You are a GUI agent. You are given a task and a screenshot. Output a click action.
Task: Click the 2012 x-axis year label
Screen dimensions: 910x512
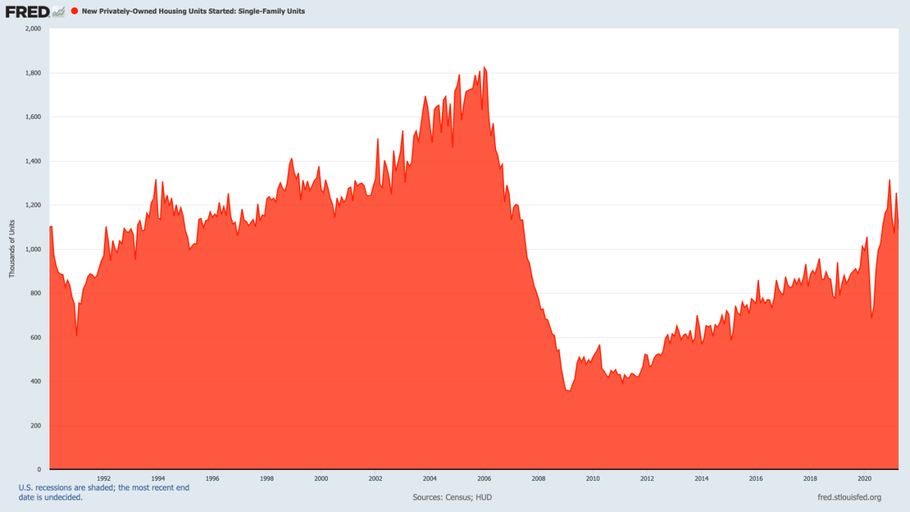[647, 479]
